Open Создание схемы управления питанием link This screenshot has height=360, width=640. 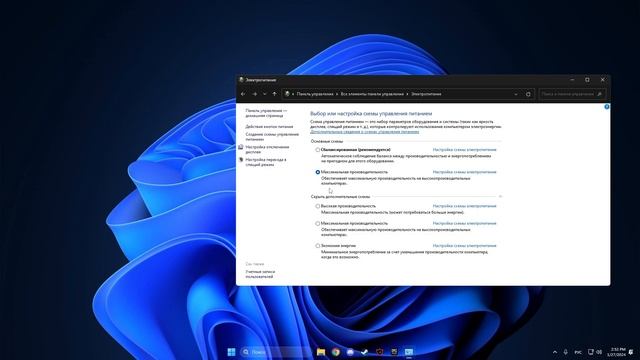click(272, 137)
